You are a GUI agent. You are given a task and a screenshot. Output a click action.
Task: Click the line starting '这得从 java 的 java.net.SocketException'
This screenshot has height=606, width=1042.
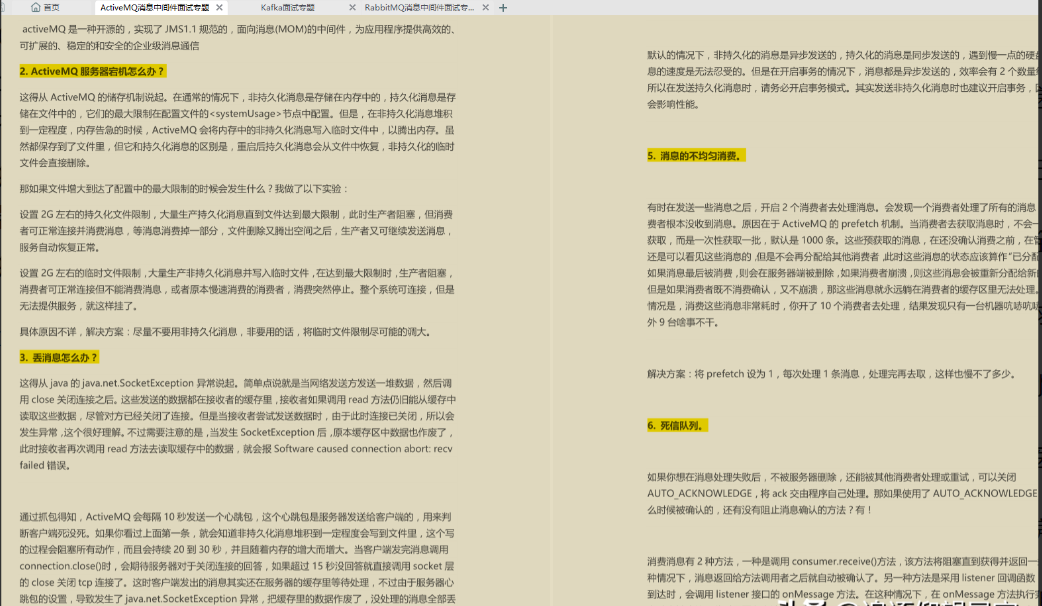pyautogui.click(x=236, y=383)
